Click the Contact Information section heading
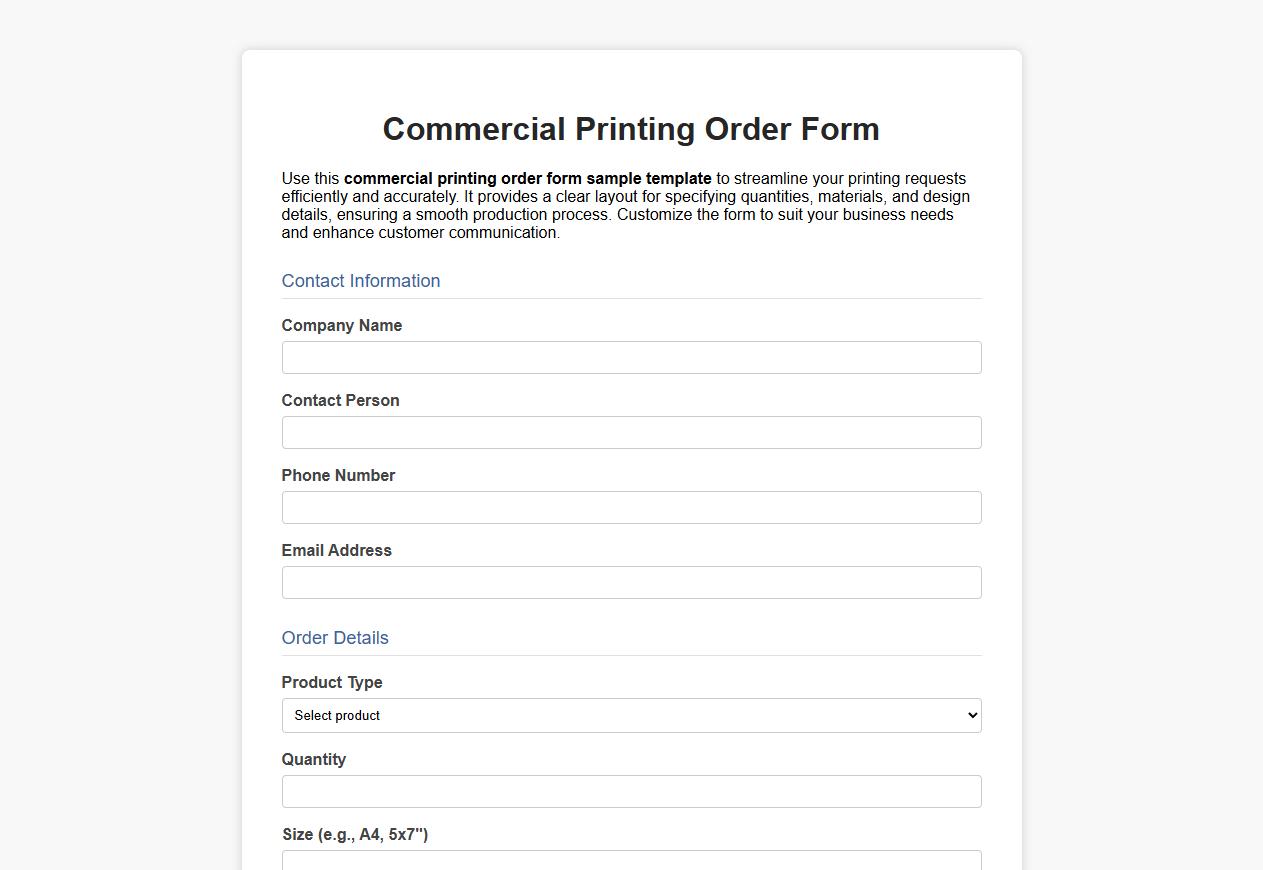1263x870 pixels. tap(361, 281)
